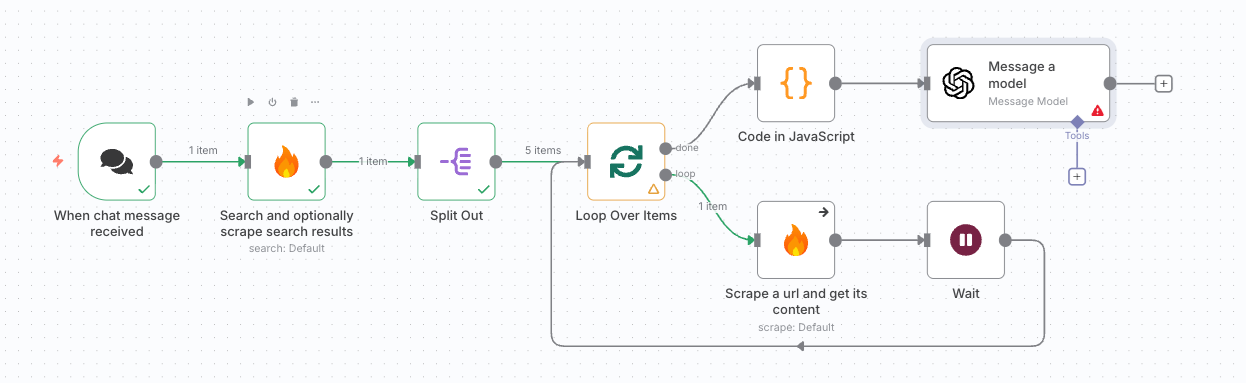The width and height of the screenshot is (1246, 383).
Task: Click the 'Scrape a url and get its content' label
Action: pos(796,301)
